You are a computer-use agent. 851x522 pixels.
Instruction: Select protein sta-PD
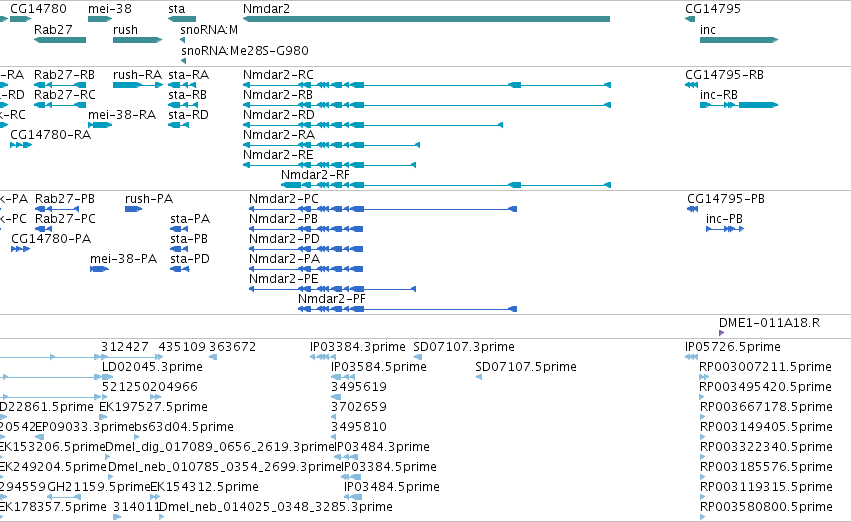189,259
